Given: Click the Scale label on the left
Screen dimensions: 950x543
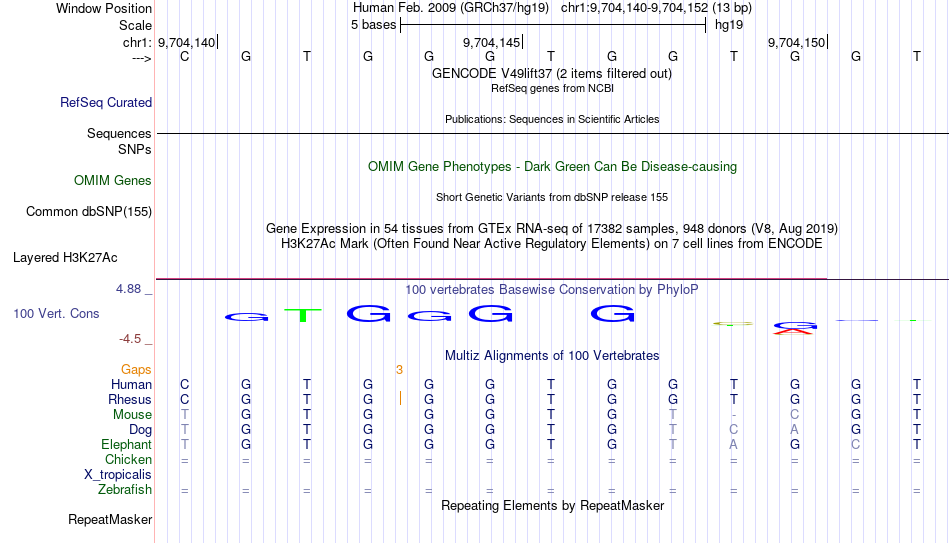Looking at the screenshot, I should 136,25.
